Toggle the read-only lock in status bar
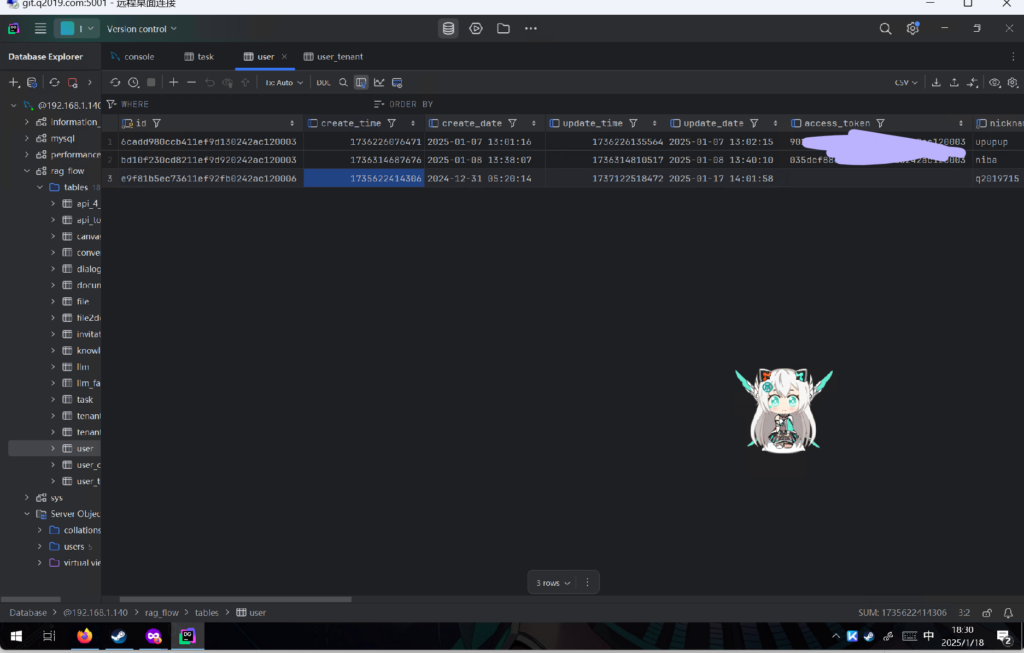1024x653 pixels. point(987,612)
